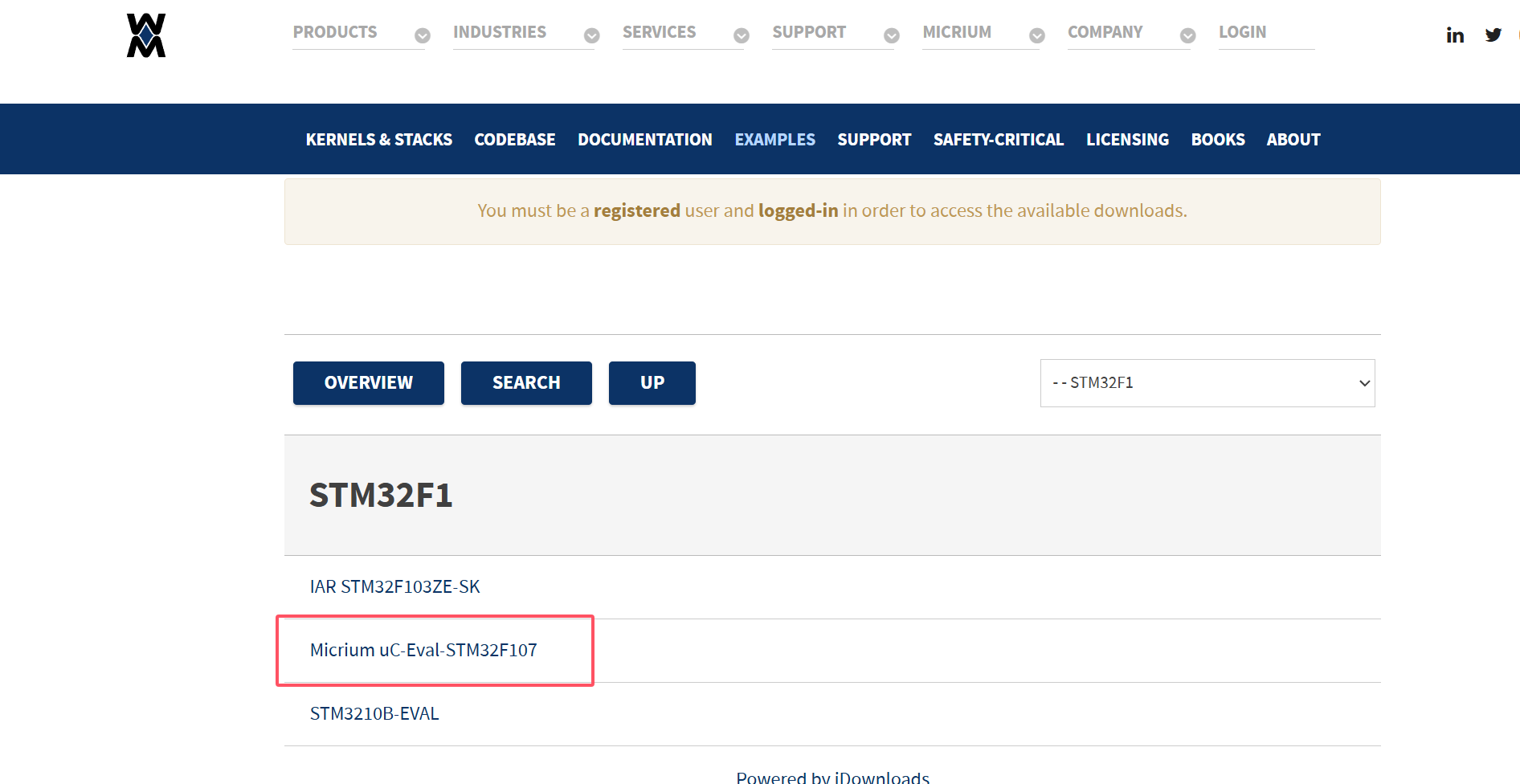
Task: Select Codebase in blue navbar
Action: tap(515, 140)
